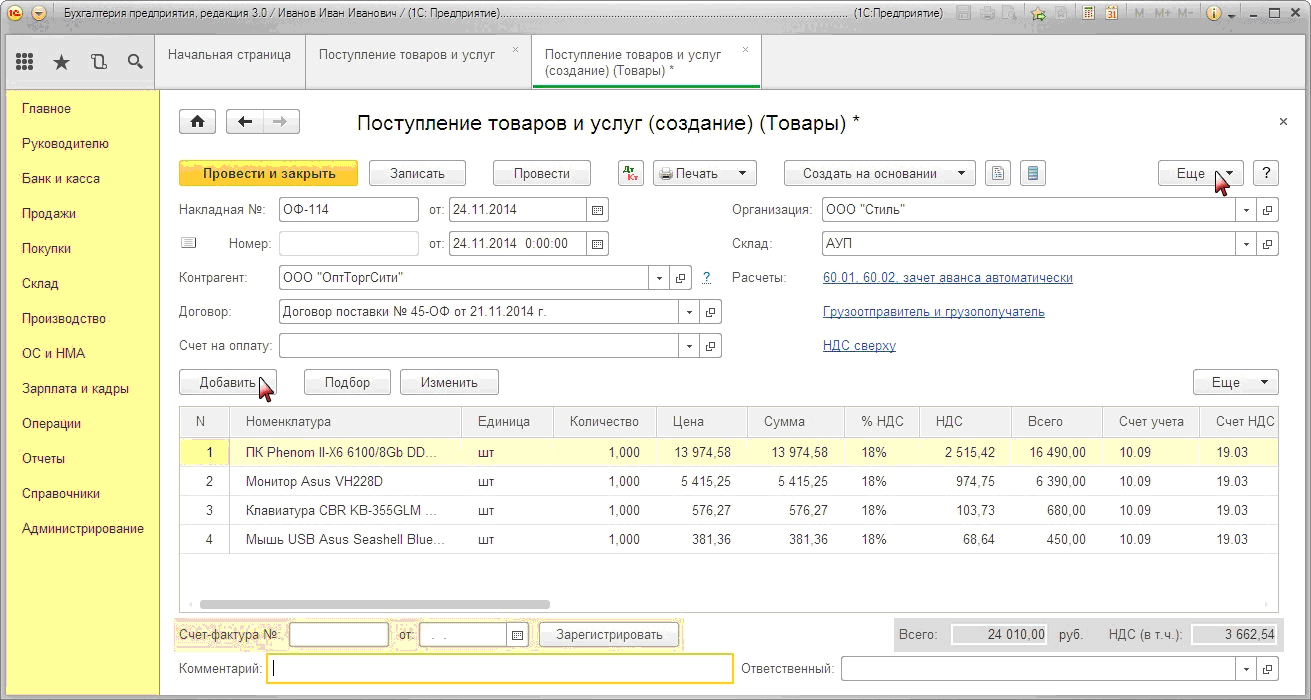The image size is (1311, 700).
Task: Click the Счет-фактура № input field
Action: coord(338,635)
